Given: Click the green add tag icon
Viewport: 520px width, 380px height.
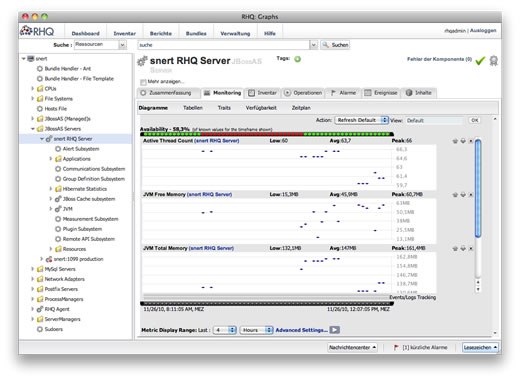Looking at the screenshot, I should click(x=297, y=59).
